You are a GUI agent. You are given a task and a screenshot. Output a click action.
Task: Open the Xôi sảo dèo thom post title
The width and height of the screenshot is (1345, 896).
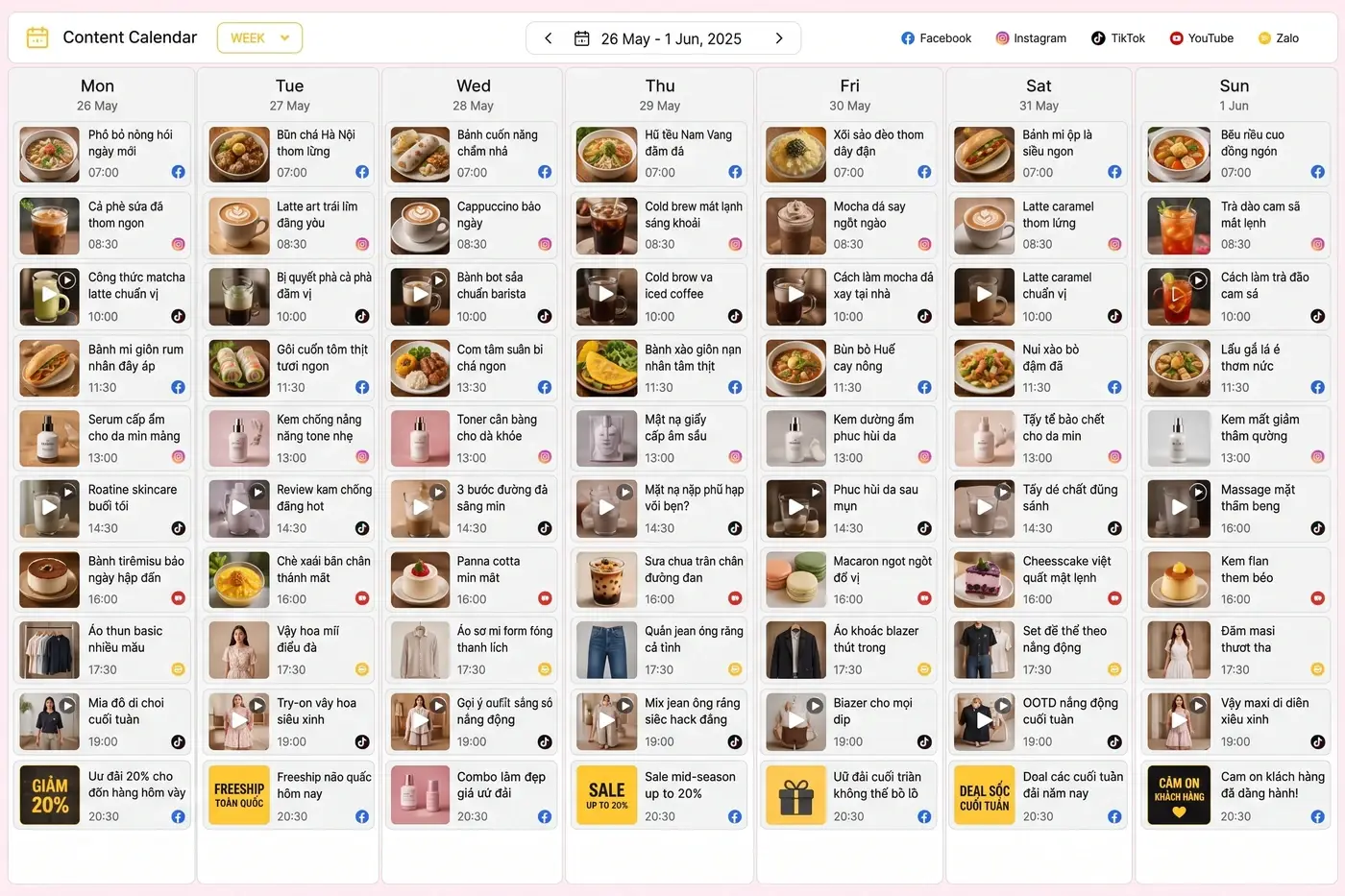pyautogui.click(x=878, y=143)
